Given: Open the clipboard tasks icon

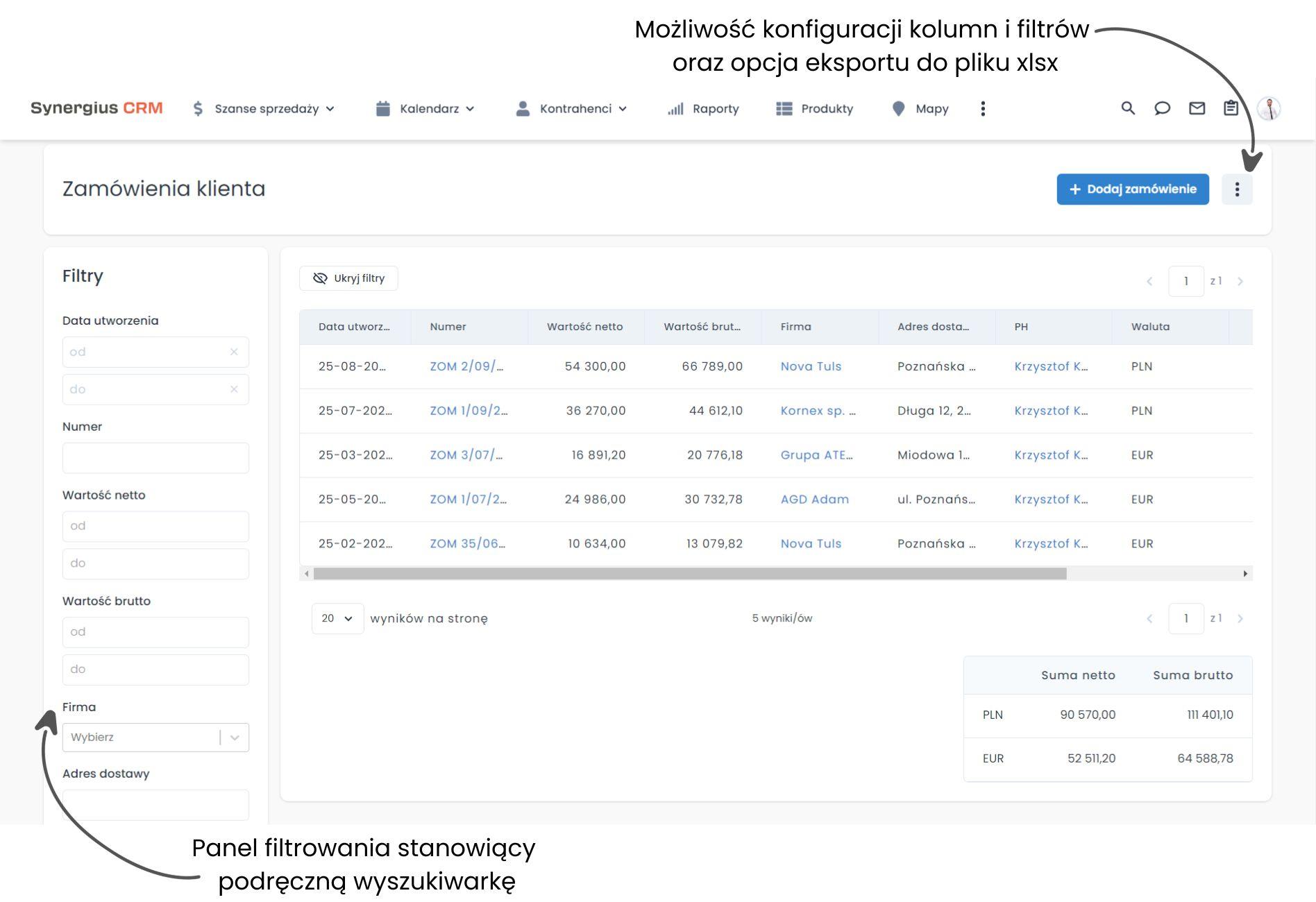Looking at the screenshot, I should (1231, 108).
